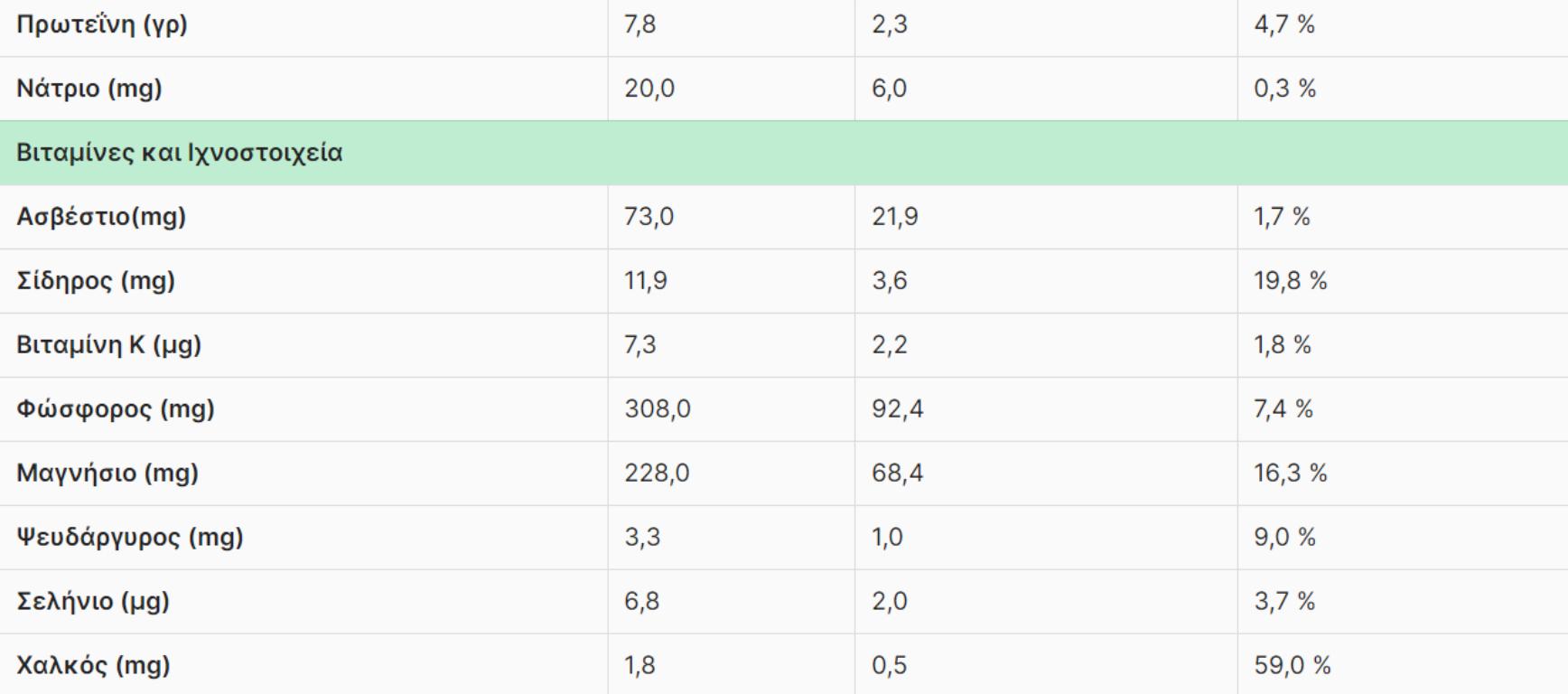Click the Ψευδάργυρος (mg) row label
The image size is (1568, 694).
130,538
